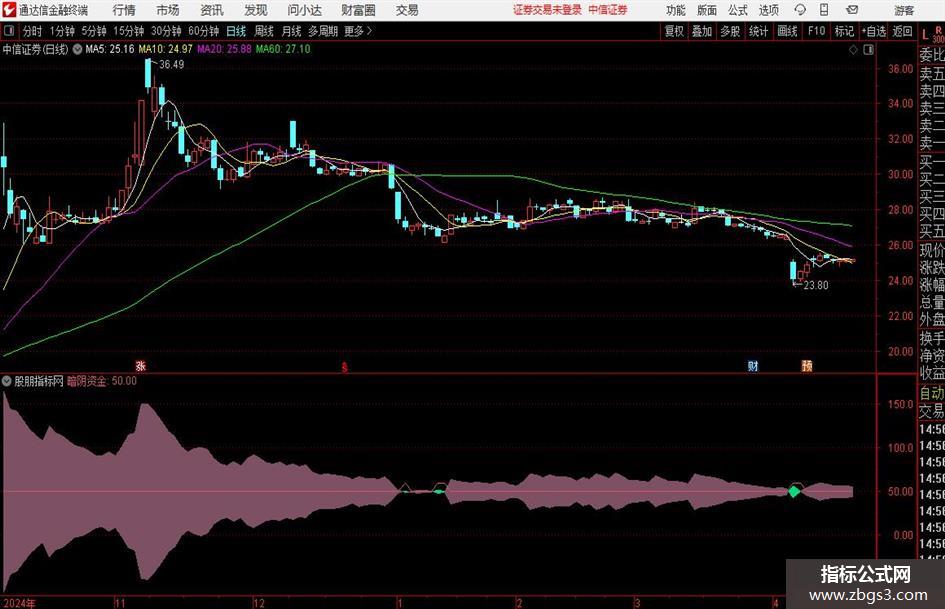The image size is (945, 609).
Task: Click the MA10: 24.97 indicator value
Action: coord(165,49)
